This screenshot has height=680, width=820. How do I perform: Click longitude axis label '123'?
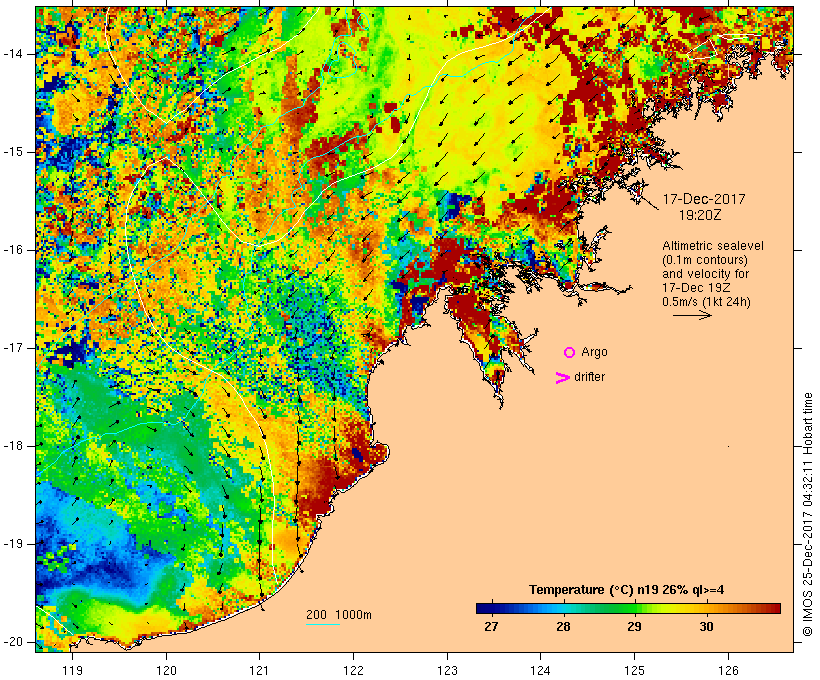point(447,671)
